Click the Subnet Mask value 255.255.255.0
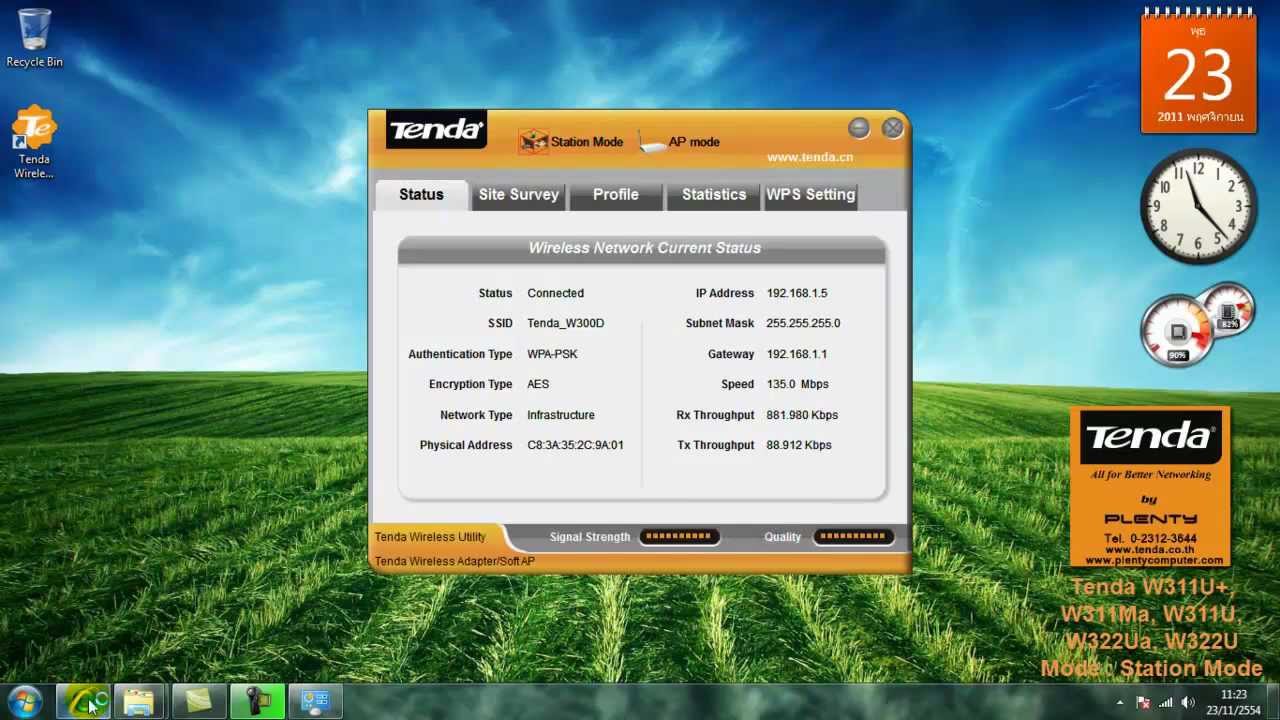Screen dimensions: 1280x720 pyautogui.click(x=803, y=324)
